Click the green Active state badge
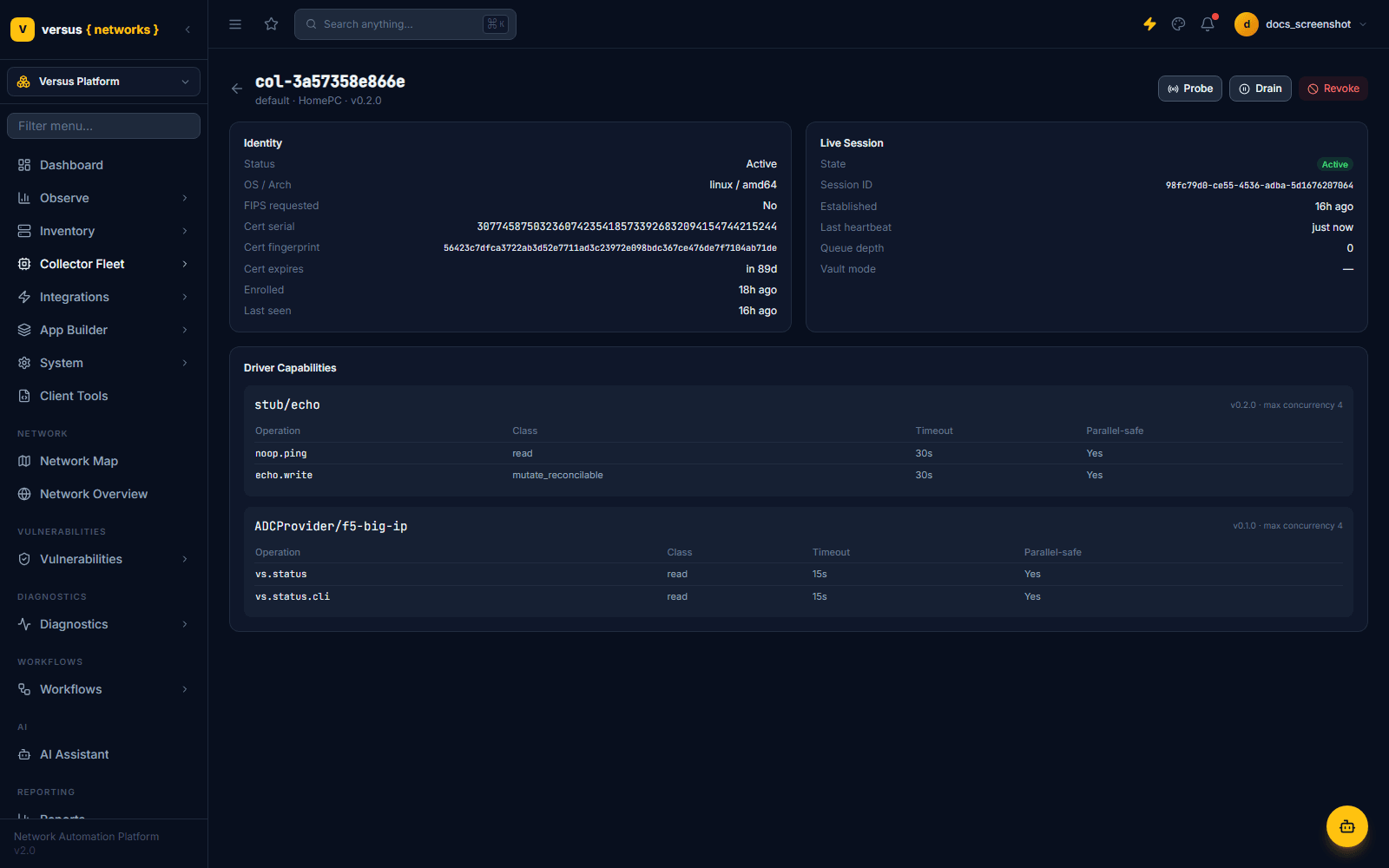 1335,165
